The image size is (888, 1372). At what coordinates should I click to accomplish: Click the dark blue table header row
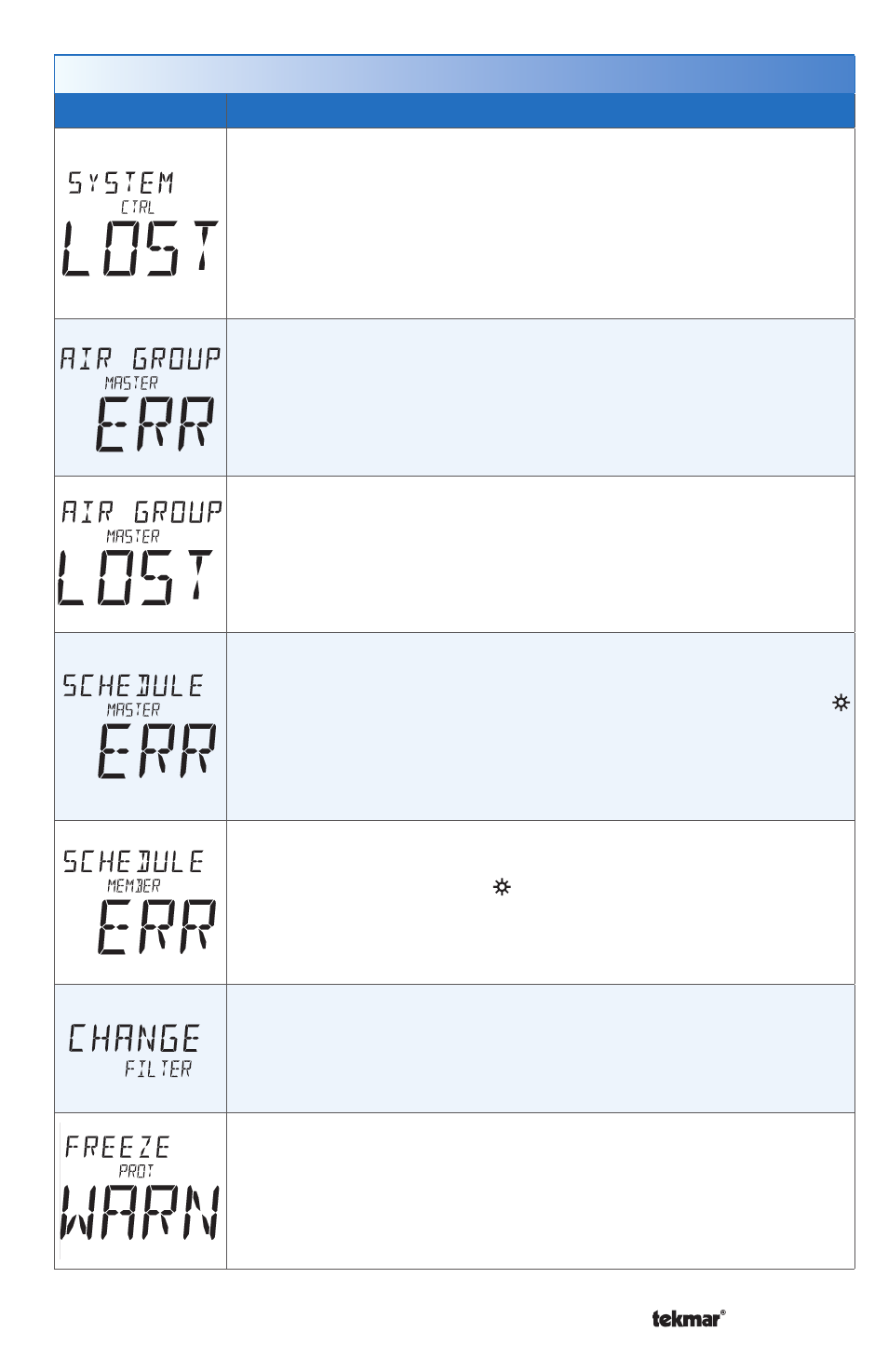coord(454,111)
